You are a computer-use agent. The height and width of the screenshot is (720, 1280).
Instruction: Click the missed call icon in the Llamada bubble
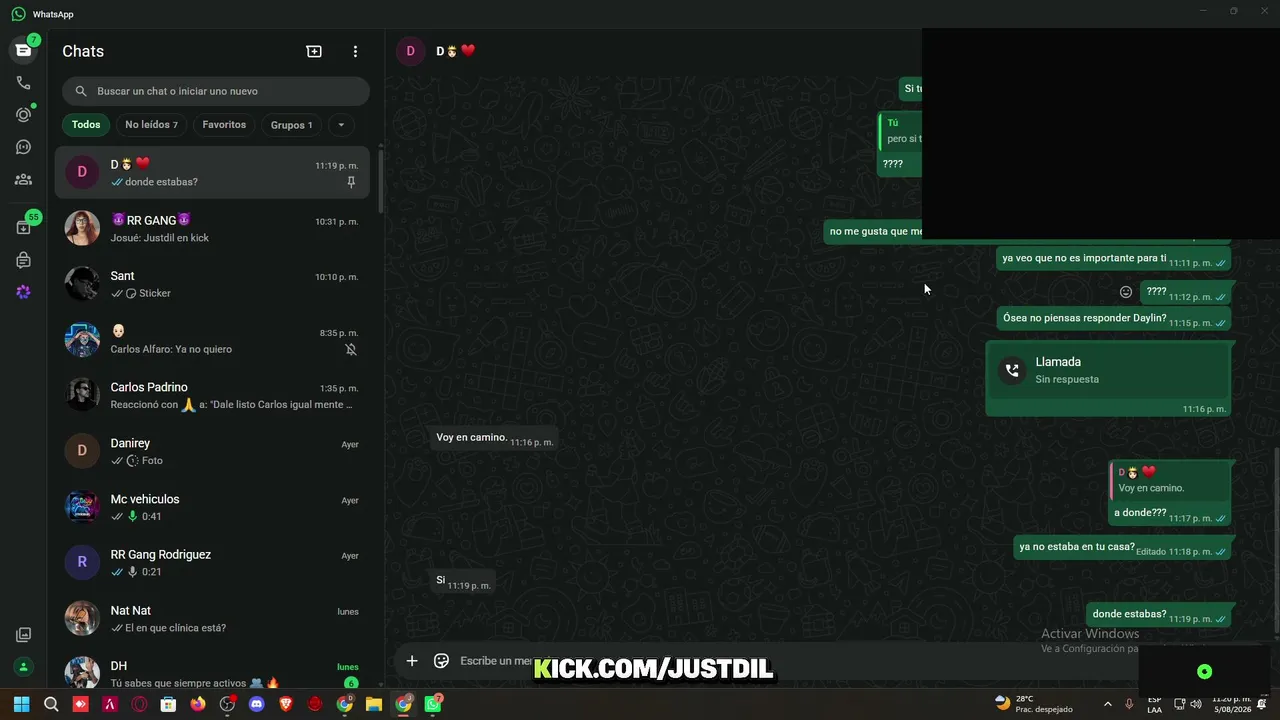(1012, 370)
